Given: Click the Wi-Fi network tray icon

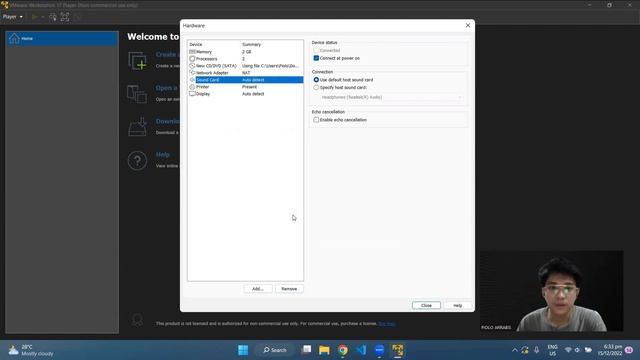Looking at the screenshot, I should point(568,350).
